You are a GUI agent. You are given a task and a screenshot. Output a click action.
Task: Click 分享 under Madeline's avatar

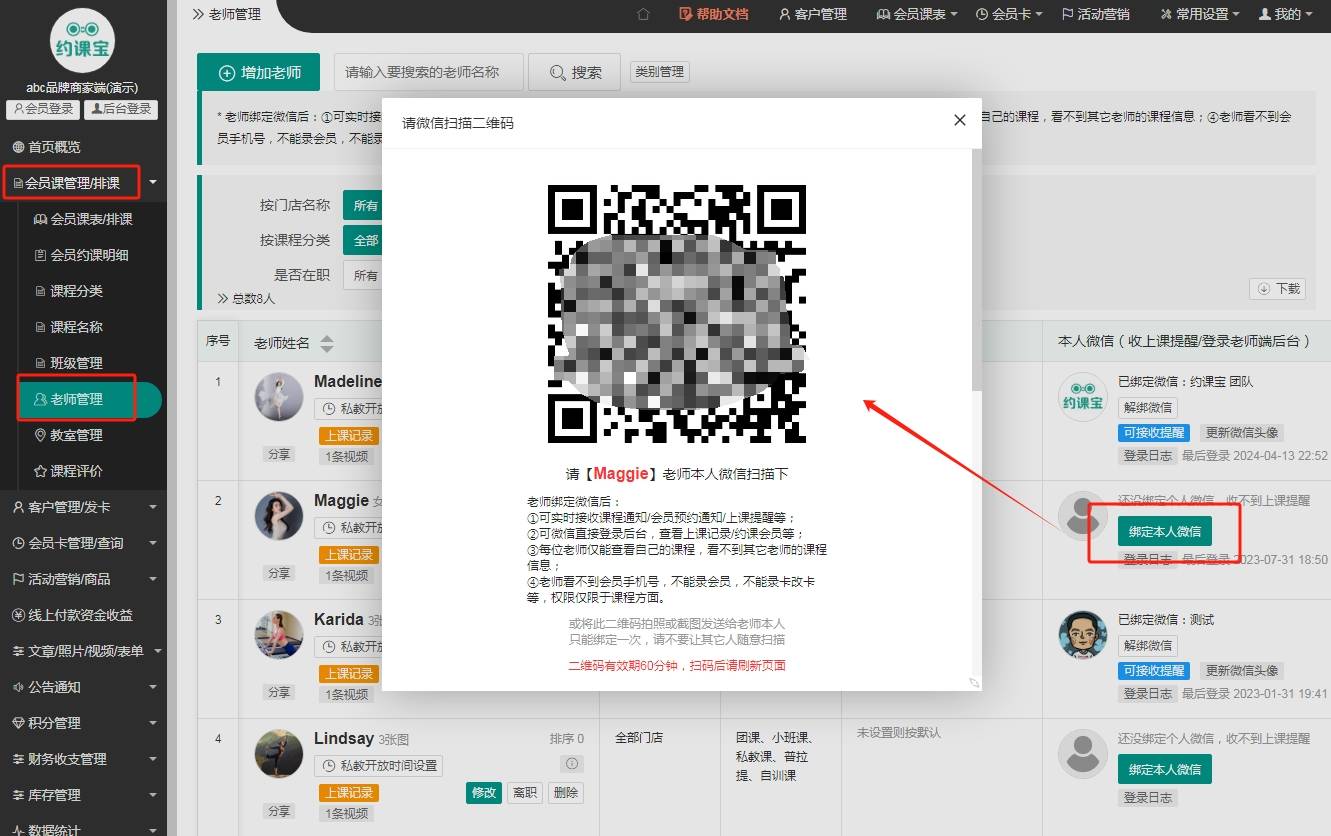[279, 454]
